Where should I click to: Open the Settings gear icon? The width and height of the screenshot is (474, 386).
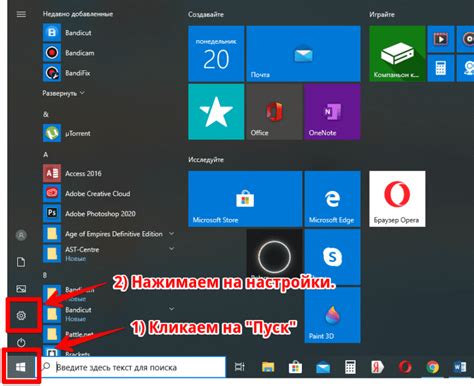tap(21, 315)
